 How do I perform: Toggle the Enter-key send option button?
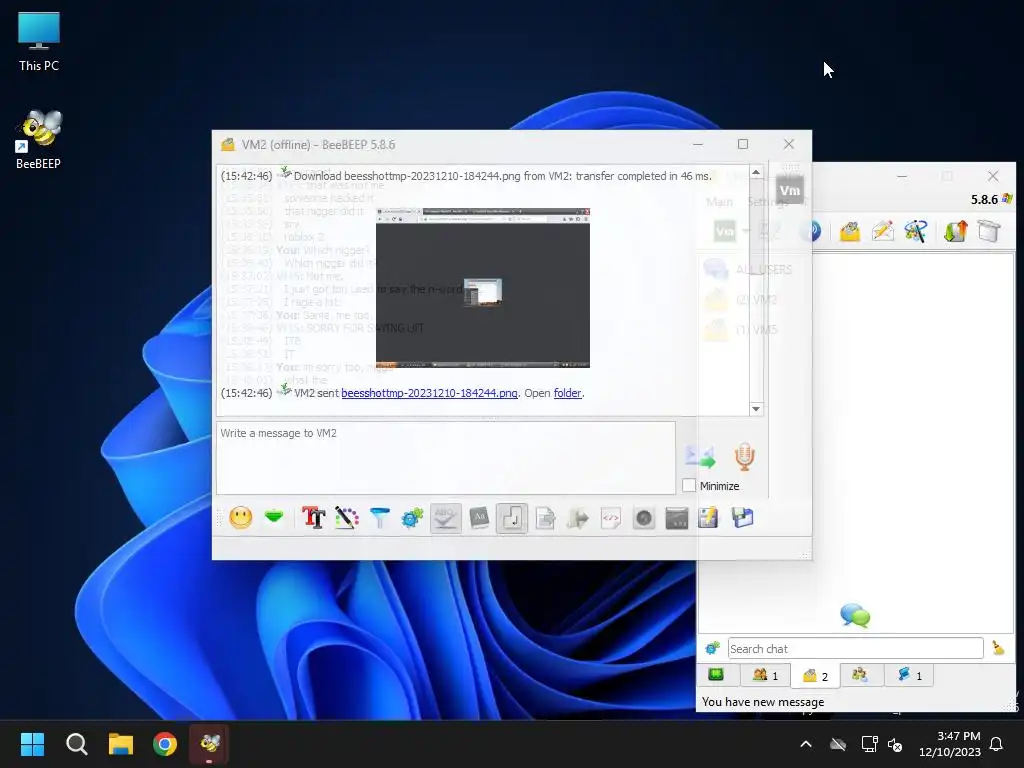point(512,518)
